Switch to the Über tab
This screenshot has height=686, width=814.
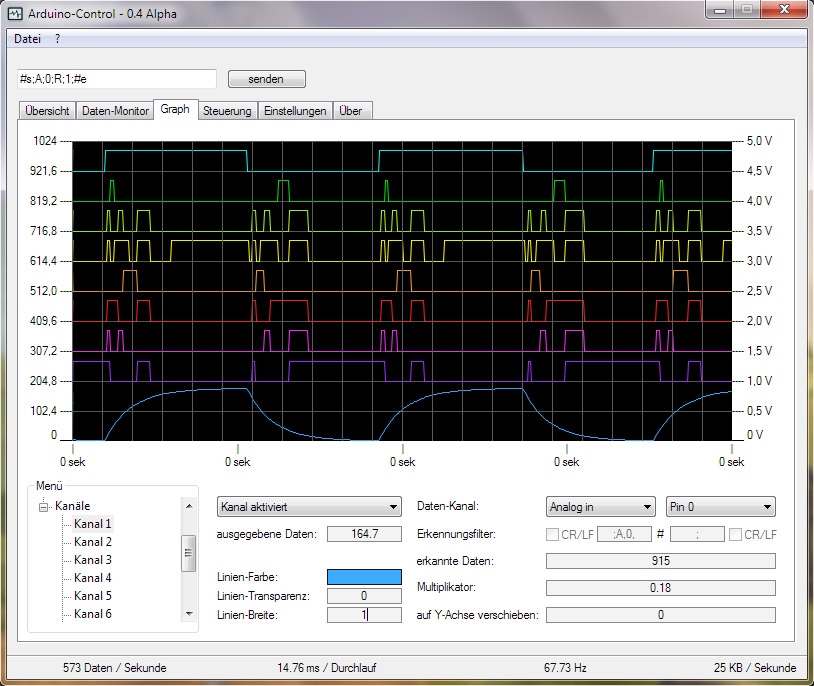pos(351,111)
